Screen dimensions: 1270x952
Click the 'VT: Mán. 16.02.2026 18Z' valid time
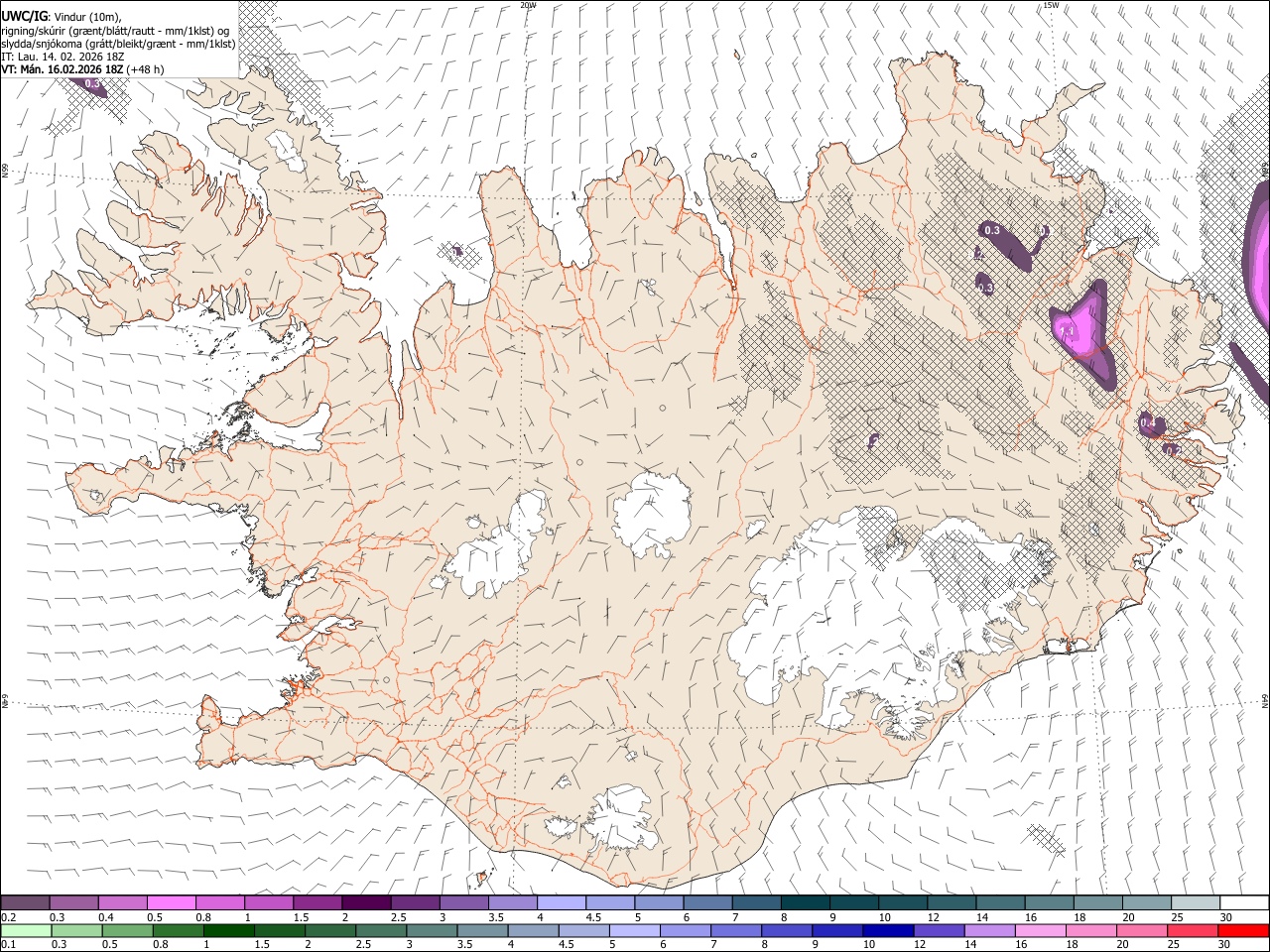coord(63,69)
